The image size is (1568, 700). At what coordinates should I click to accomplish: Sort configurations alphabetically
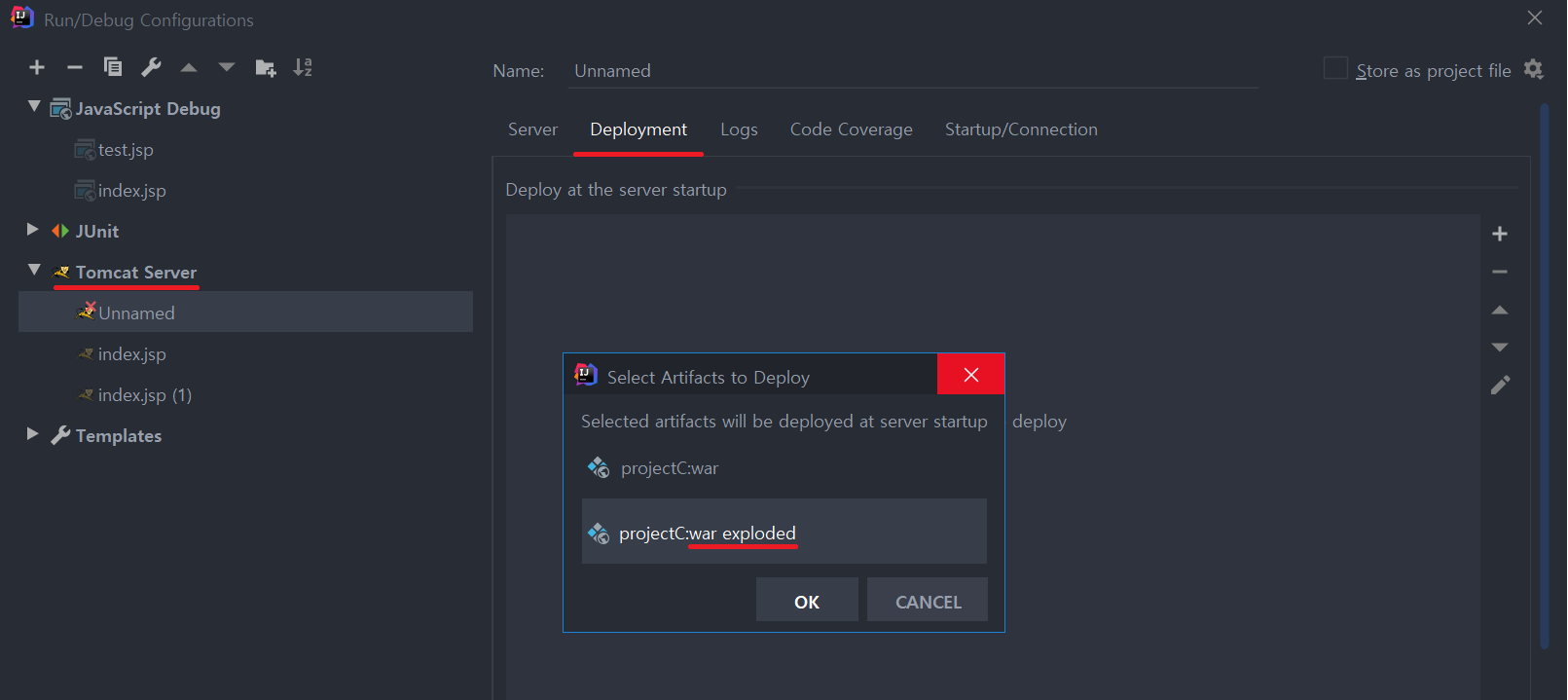tap(303, 67)
